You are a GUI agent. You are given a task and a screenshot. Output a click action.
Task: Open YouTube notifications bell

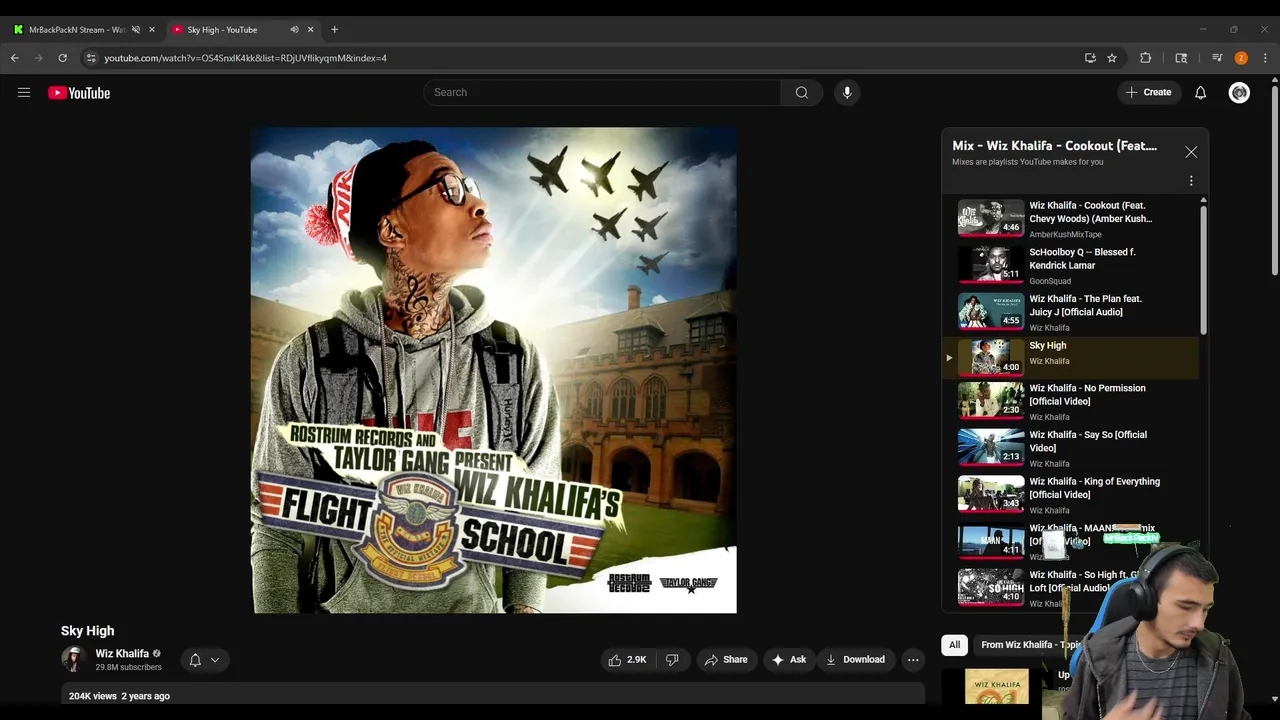tap(1200, 93)
